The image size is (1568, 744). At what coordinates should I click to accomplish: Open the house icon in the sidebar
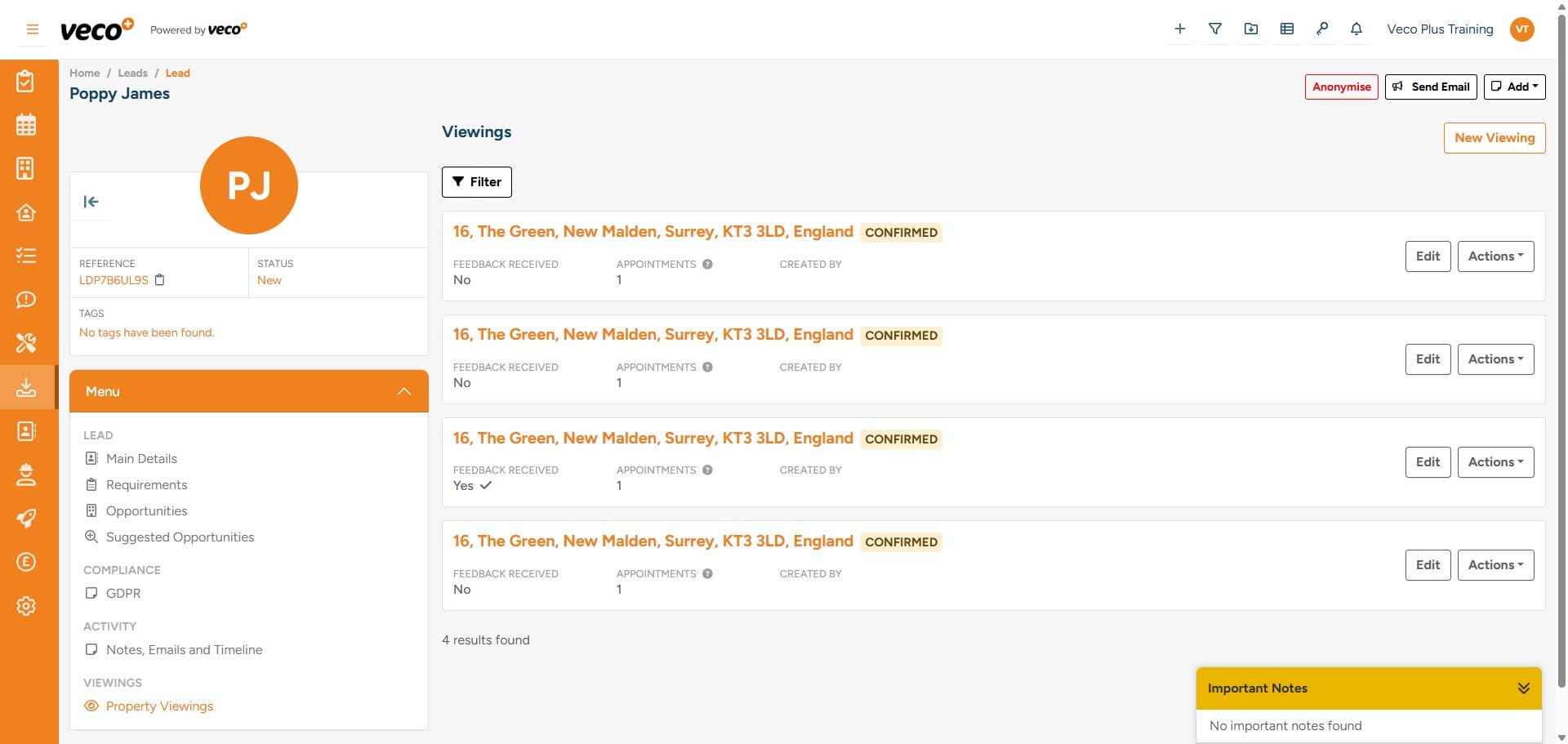[26, 212]
